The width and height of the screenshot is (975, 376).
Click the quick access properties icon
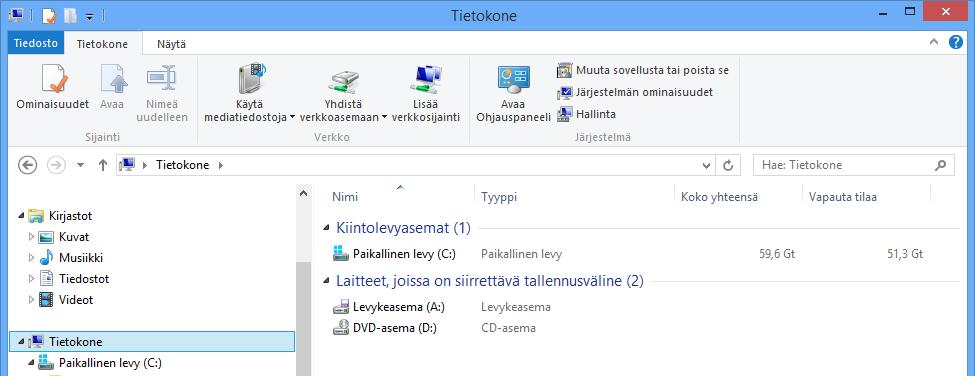tap(49, 16)
